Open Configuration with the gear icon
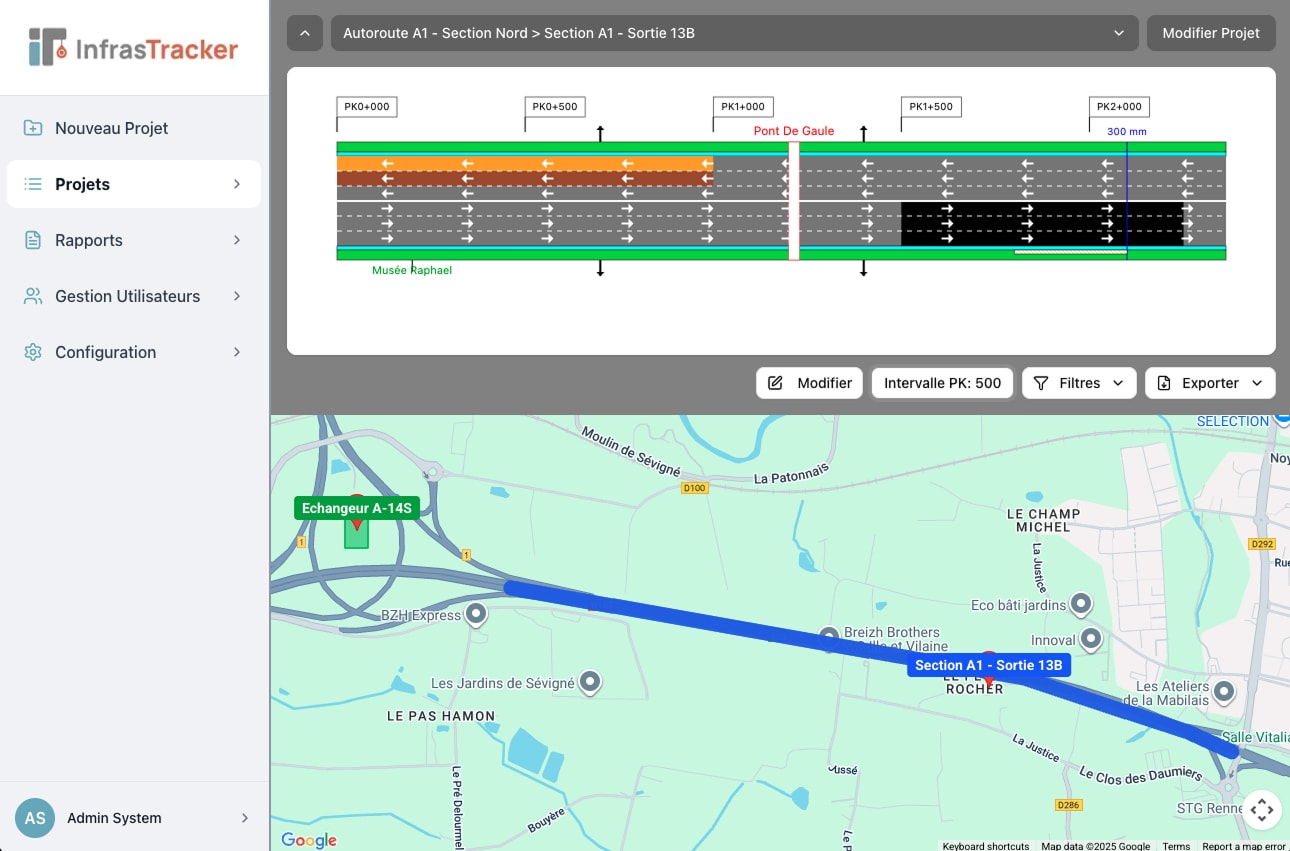The height and width of the screenshot is (851, 1290). coord(30,352)
